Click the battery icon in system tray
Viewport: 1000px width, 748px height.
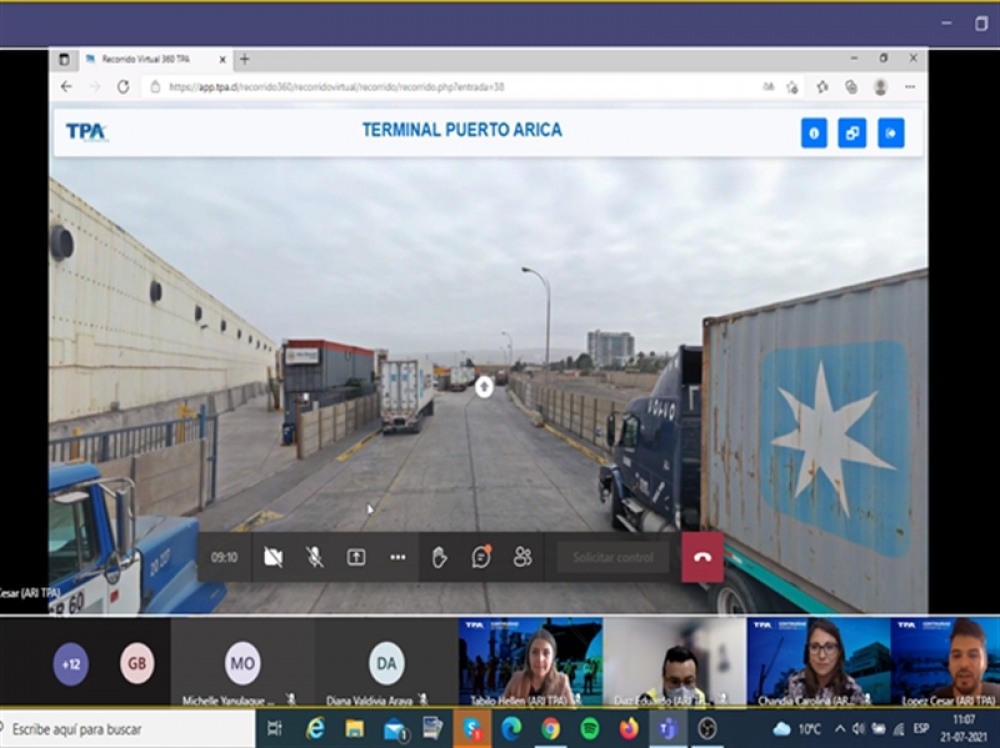point(879,729)
